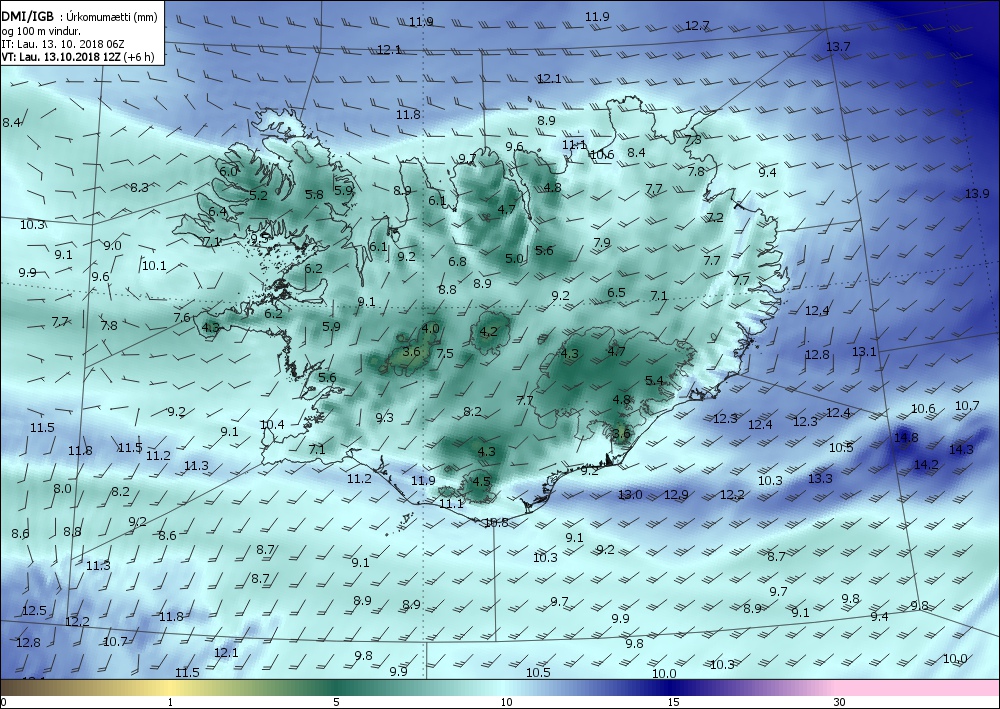This screenshot has width=1000, height=709.
Task: Click the "10.4" value on the map
Action: tap(272, 424)
